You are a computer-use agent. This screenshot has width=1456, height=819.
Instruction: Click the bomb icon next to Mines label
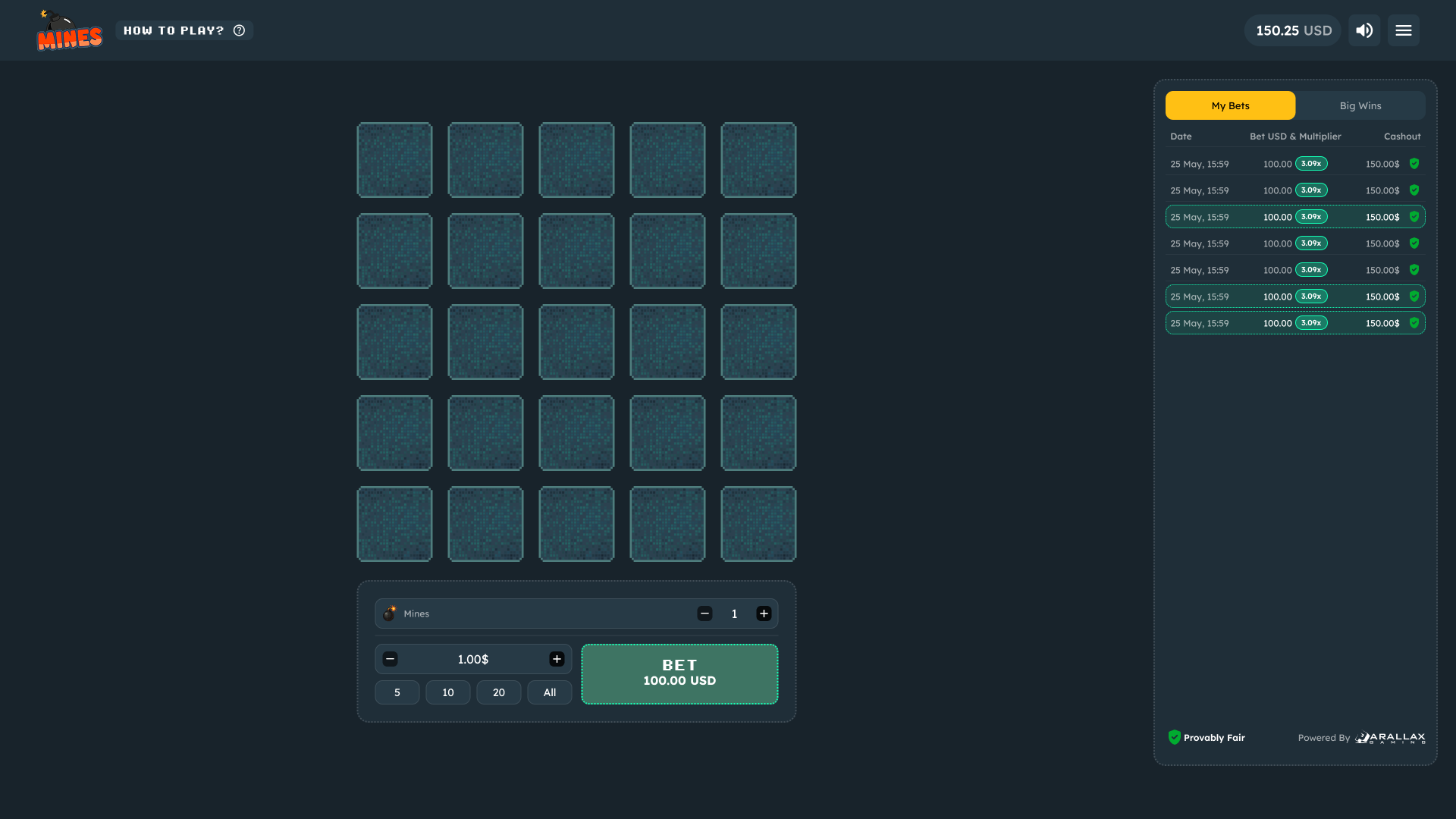coord(390,613)
